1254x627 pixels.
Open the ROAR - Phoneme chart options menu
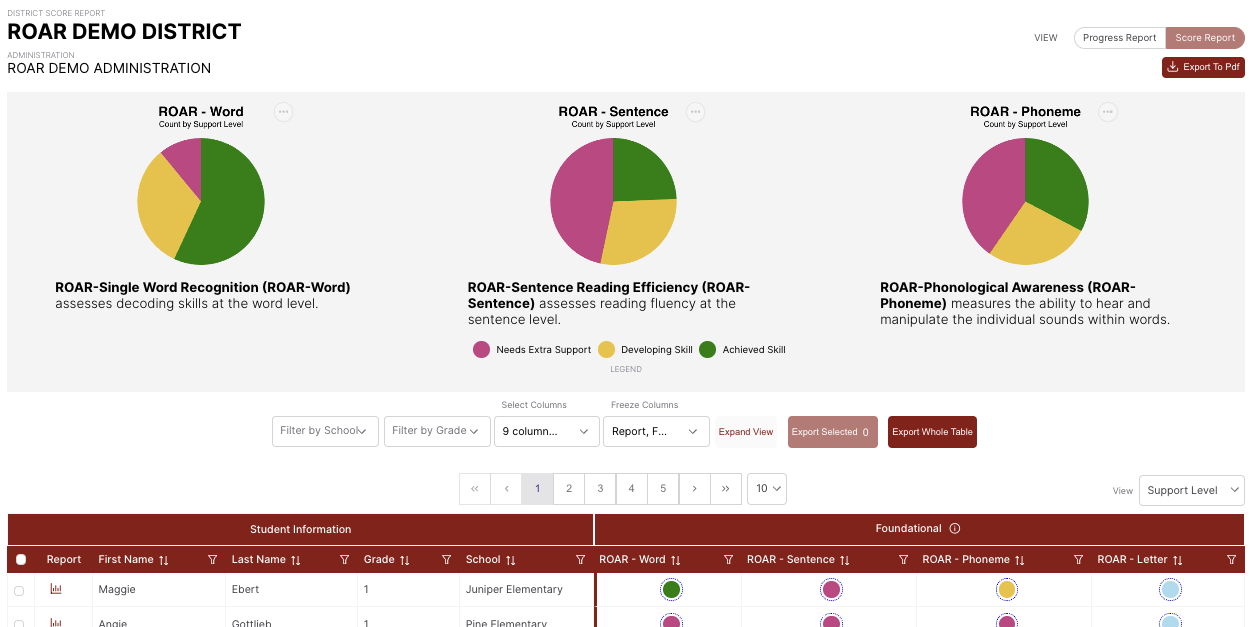click(1107, 112)
